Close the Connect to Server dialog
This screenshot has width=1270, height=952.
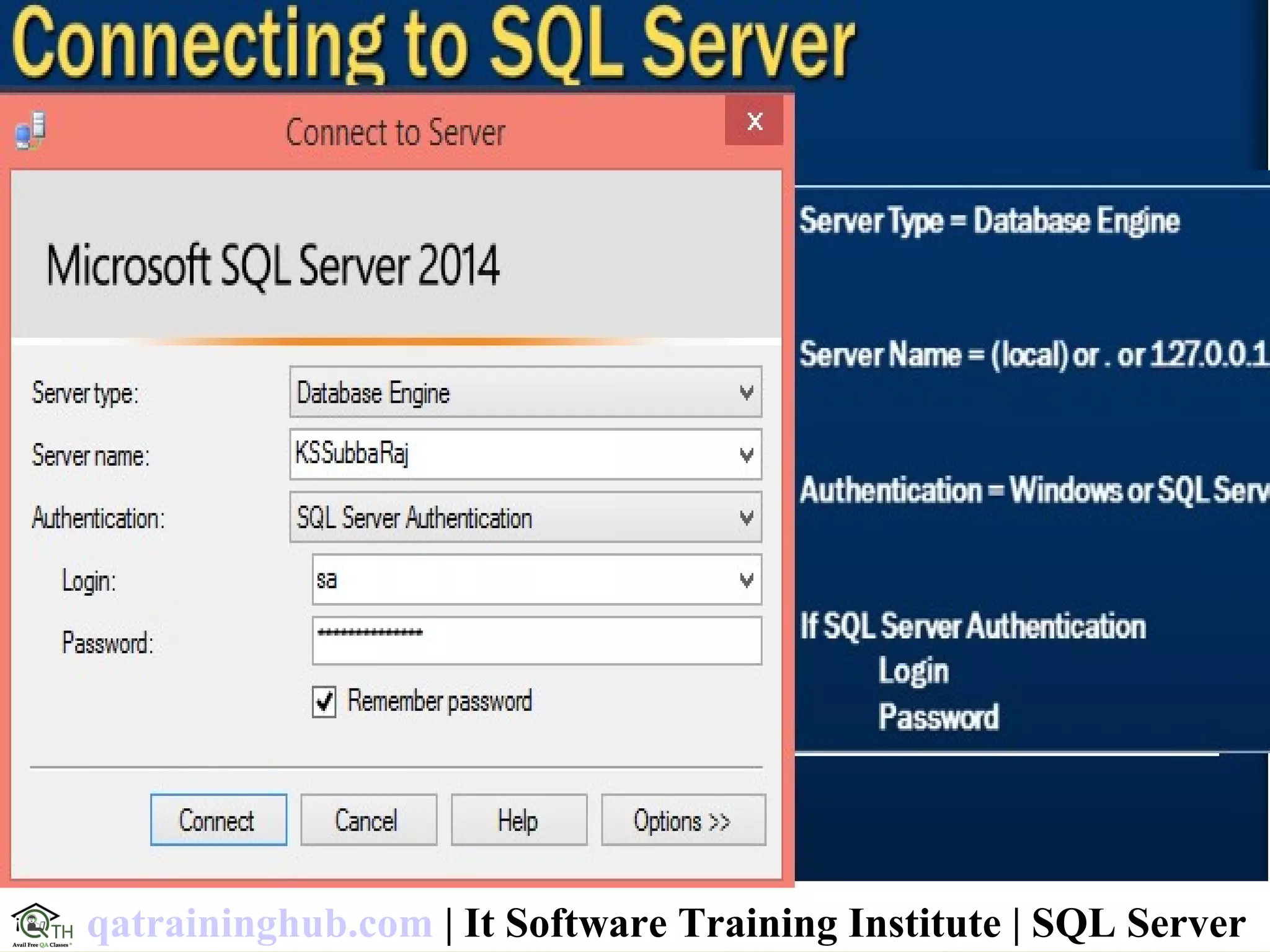click(x=754, y=121)
